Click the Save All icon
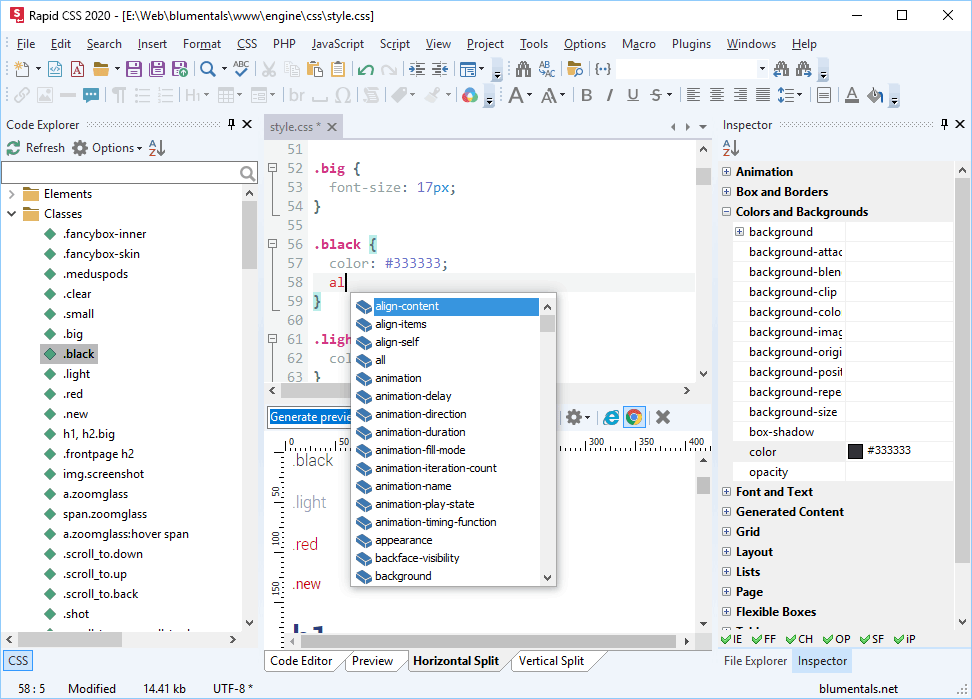Viewport: 972px width, 699px height. click(157, 69)
